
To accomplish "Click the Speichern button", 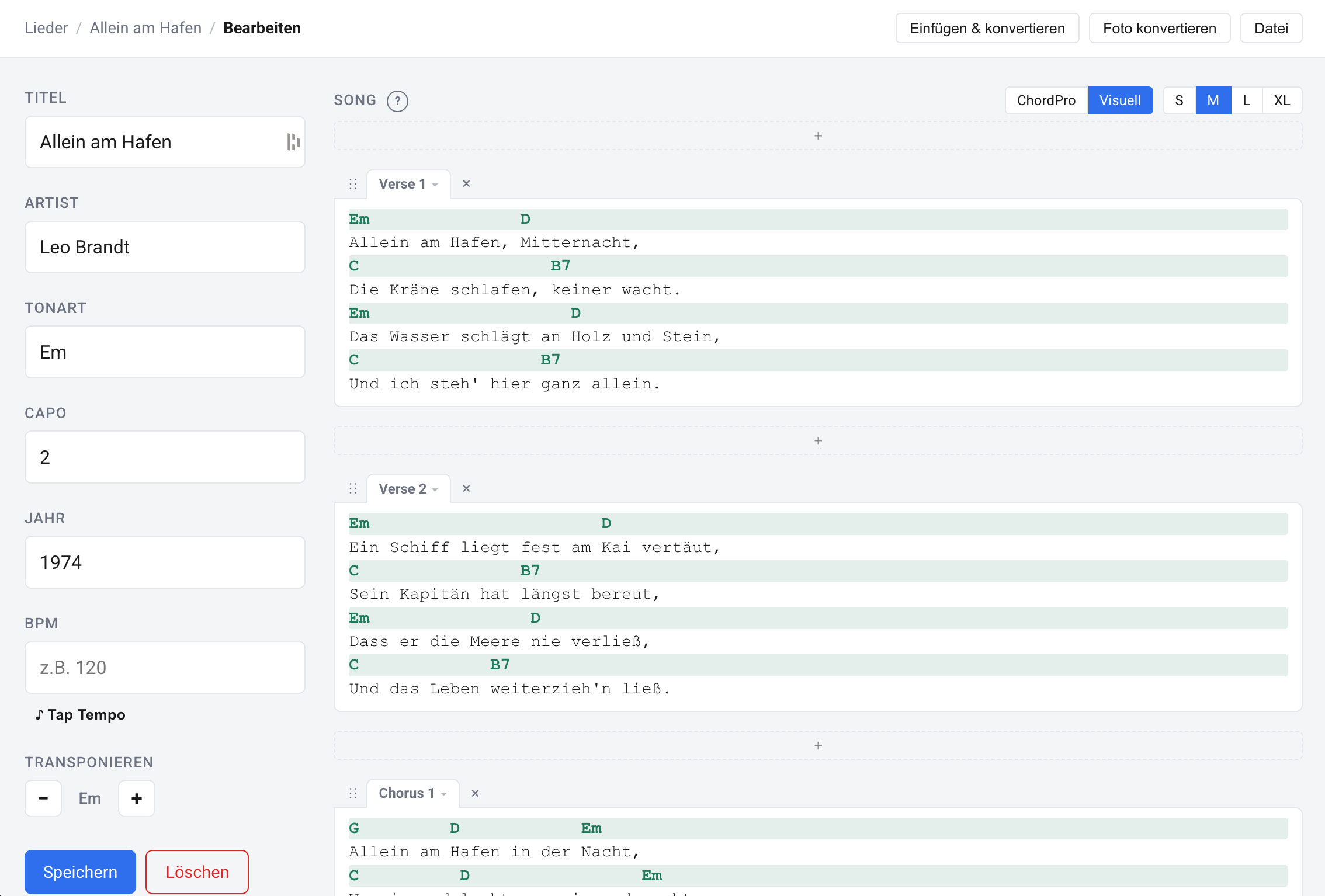I will 79,871.
